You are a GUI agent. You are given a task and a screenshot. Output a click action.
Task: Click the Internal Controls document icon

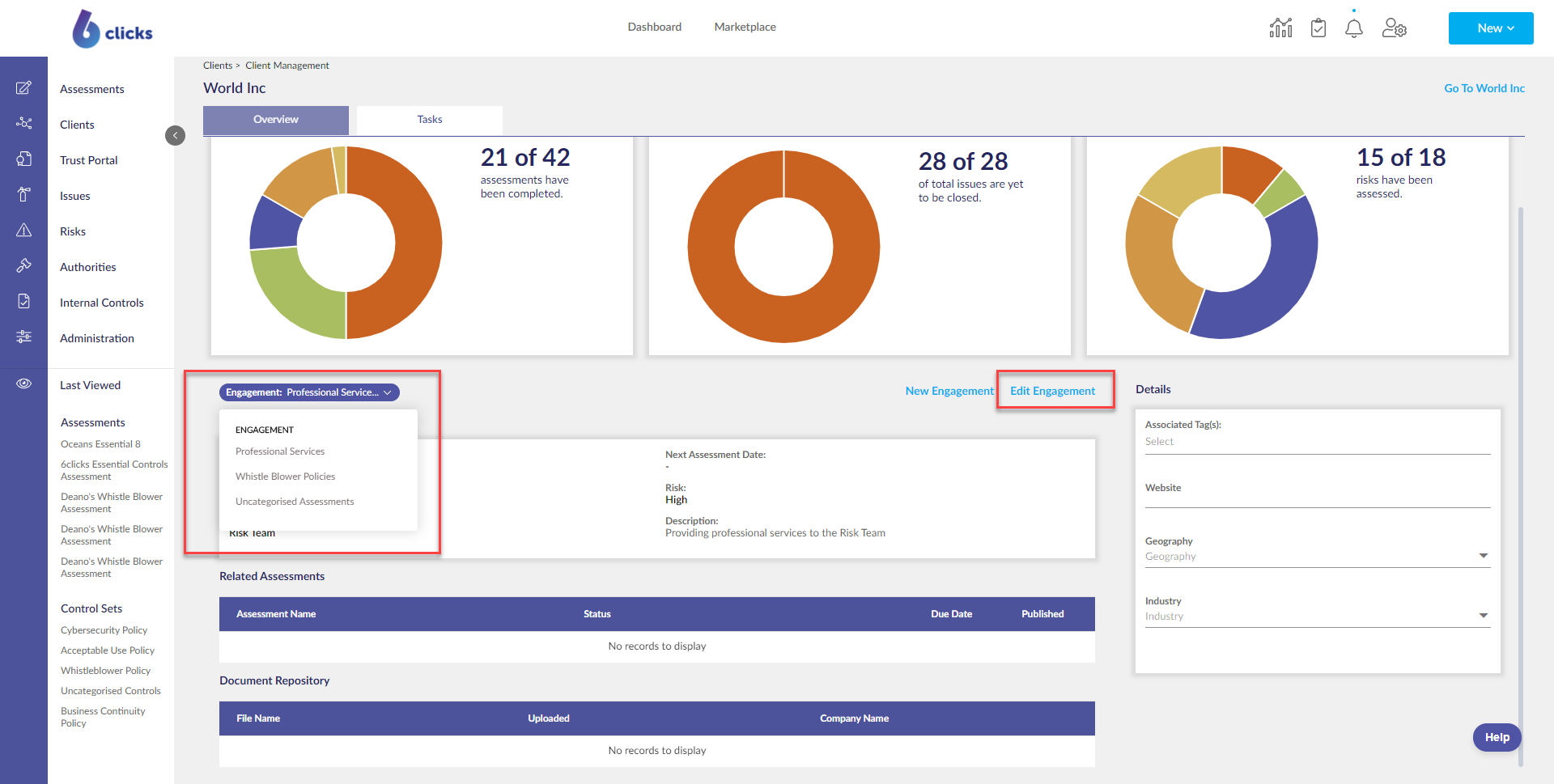pyautogui.click(x=24, y=302)
